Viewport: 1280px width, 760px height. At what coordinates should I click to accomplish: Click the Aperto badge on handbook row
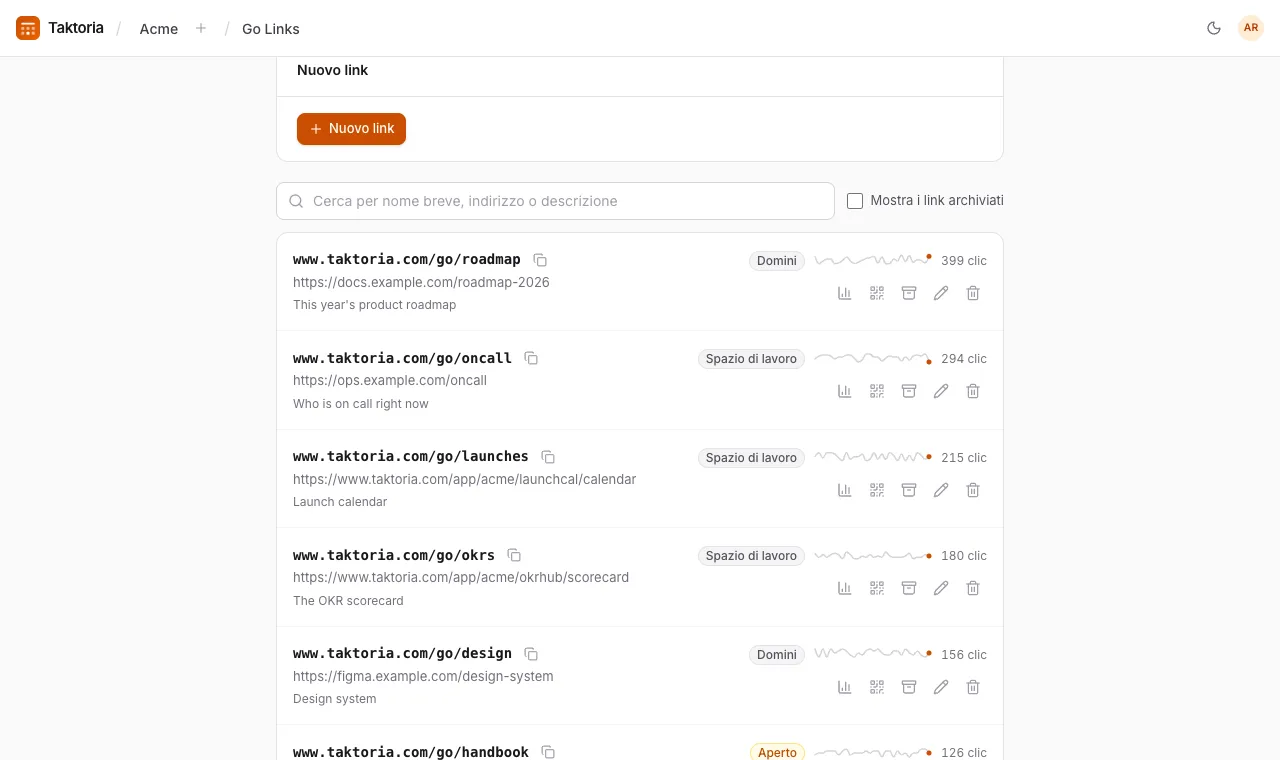pyautogui.click(x=777, y=752)
